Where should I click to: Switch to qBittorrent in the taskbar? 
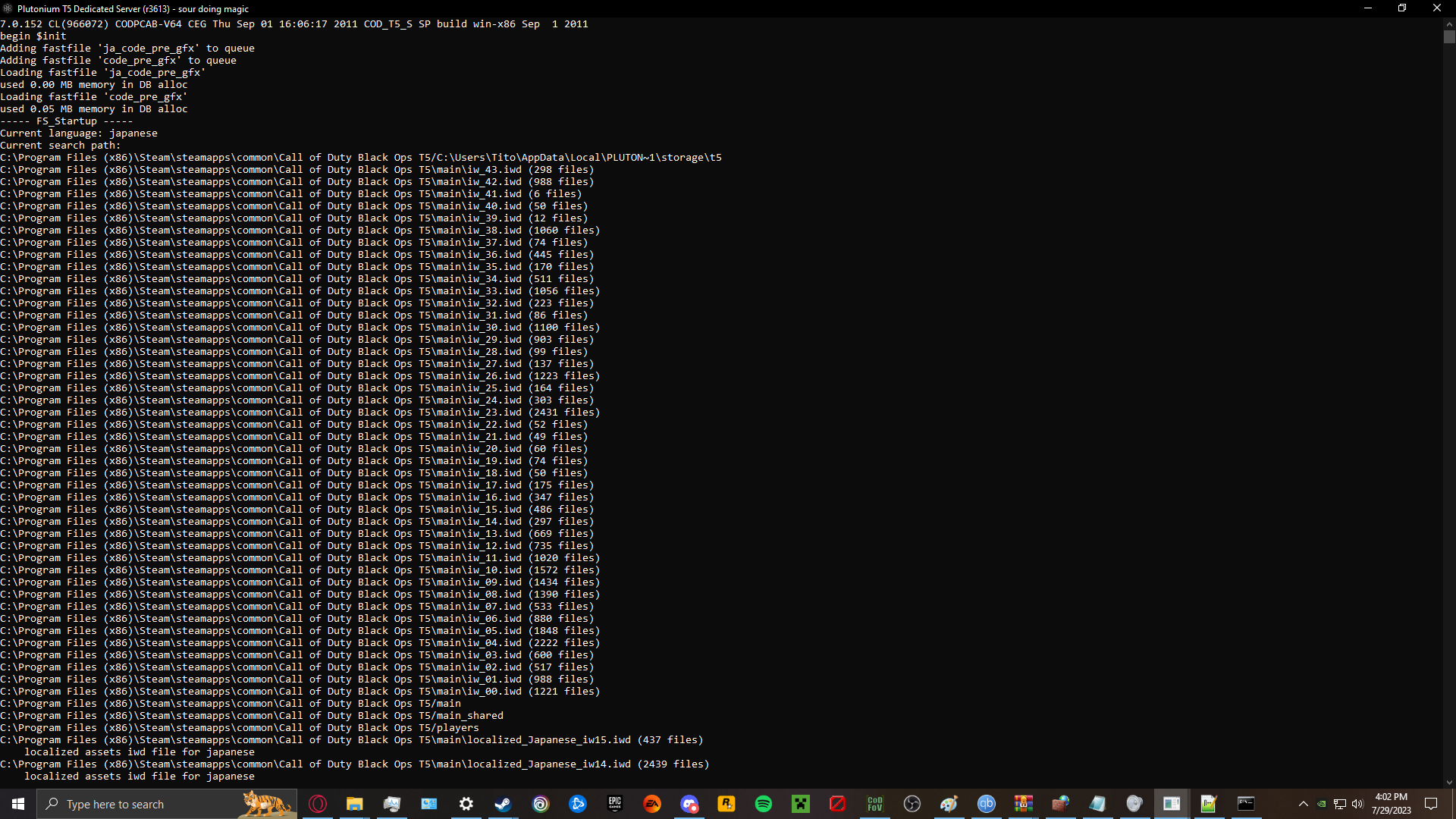pyautogui.click(x=987, y=804)
